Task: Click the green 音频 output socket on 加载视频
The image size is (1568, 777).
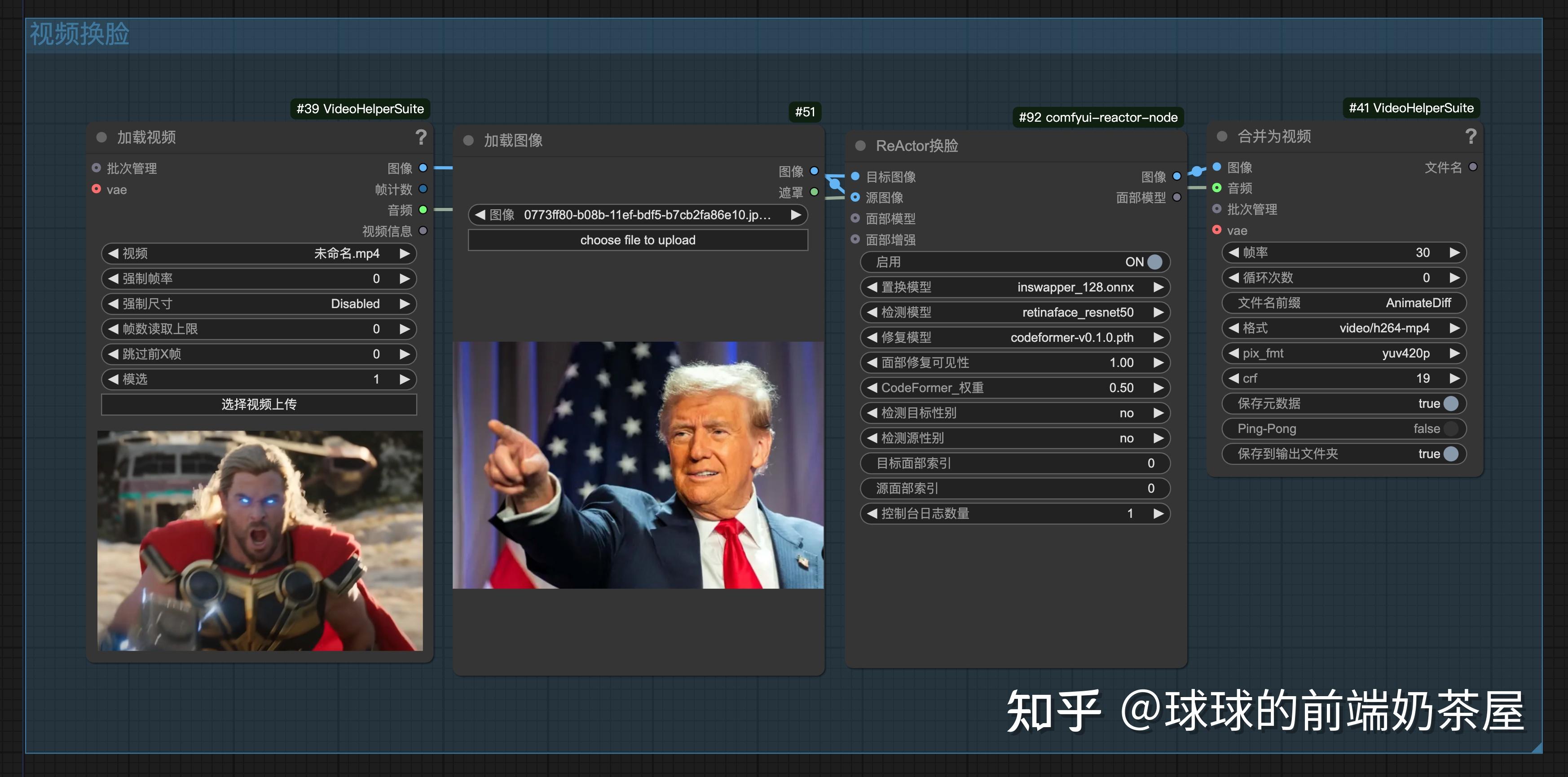Action: (x=423, y=210)
